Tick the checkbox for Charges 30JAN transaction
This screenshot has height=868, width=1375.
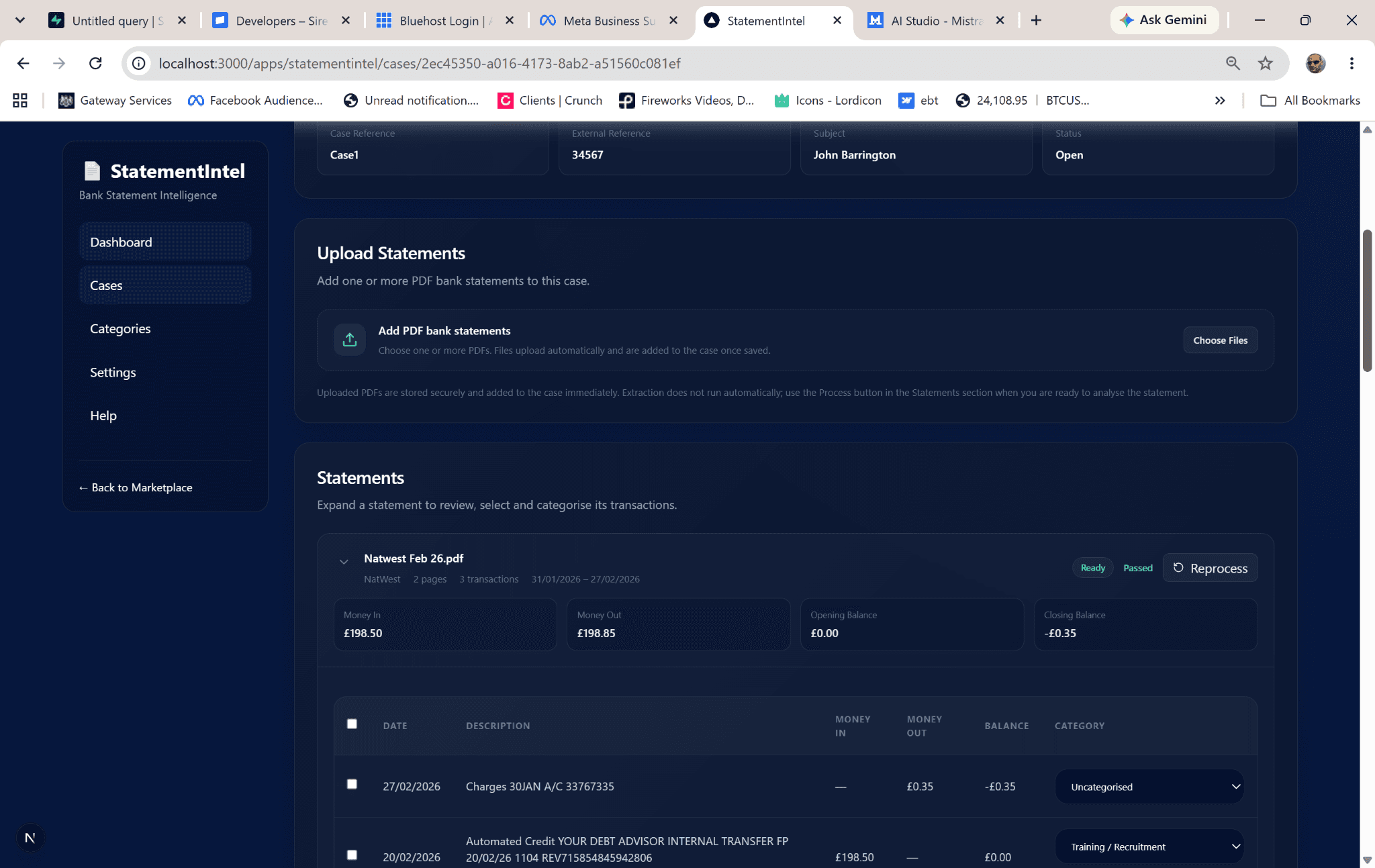(352, 784)
